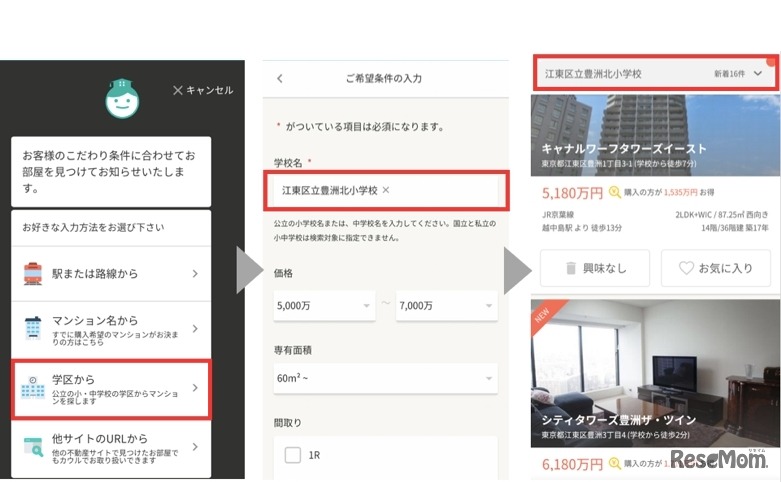The height and width of the screenshot is (482, 781).
Task: Click the browser search icon for 他サイトのURLから
Action: [33, 447]
